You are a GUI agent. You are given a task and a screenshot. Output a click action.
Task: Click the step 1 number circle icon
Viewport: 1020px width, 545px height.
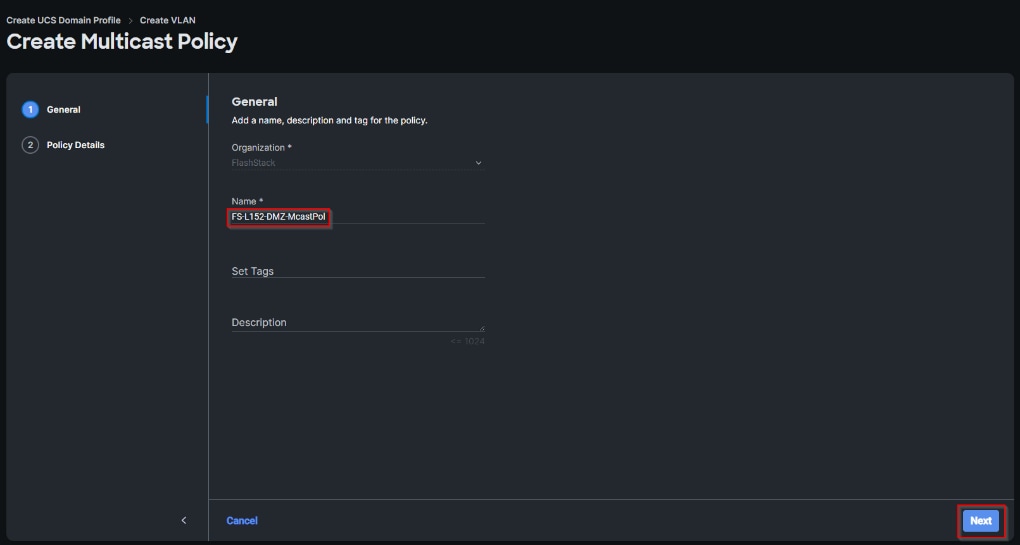point(30,110)
